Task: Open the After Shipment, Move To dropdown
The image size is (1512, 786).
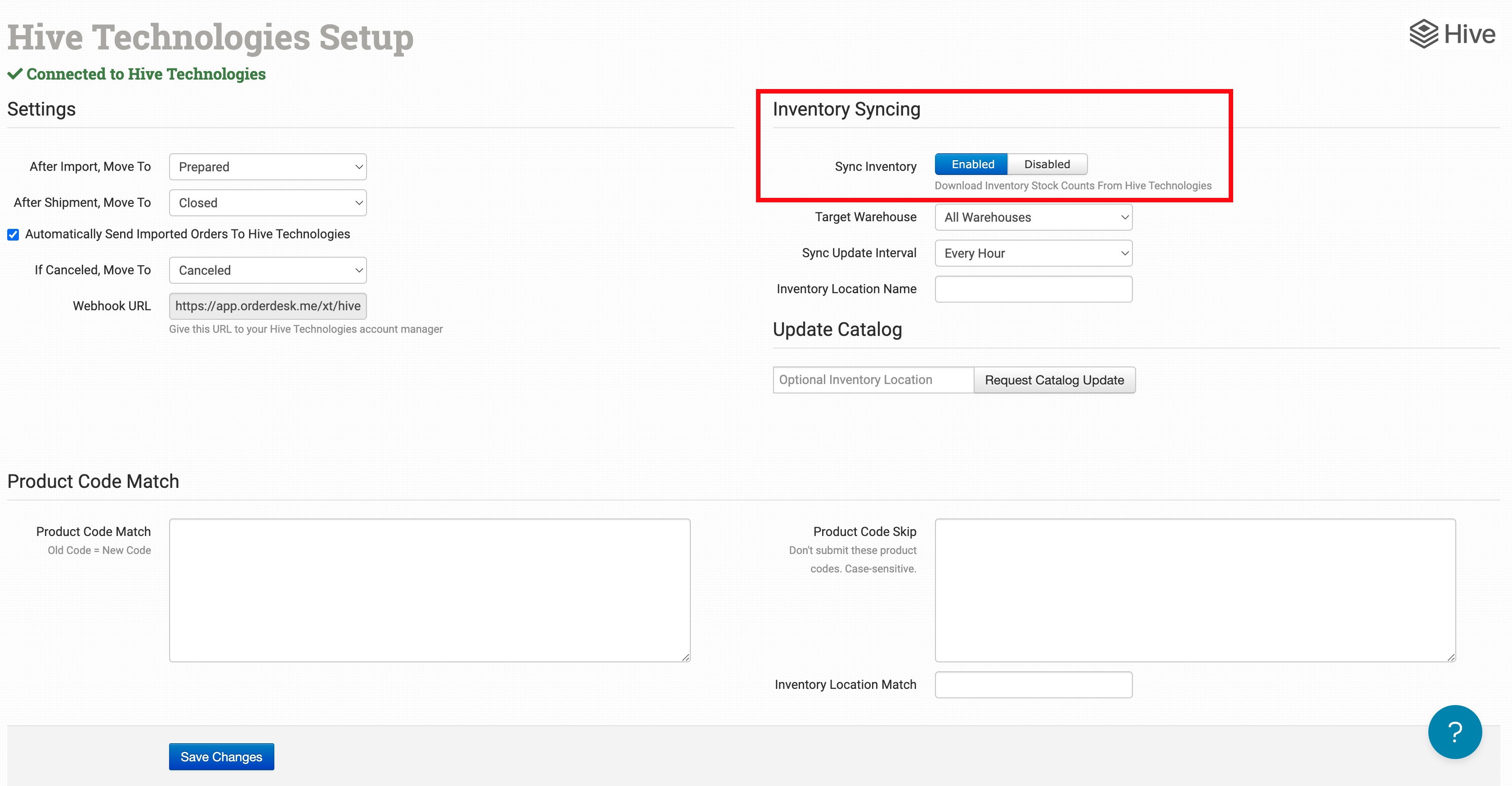Action: [x=268, y=202]
